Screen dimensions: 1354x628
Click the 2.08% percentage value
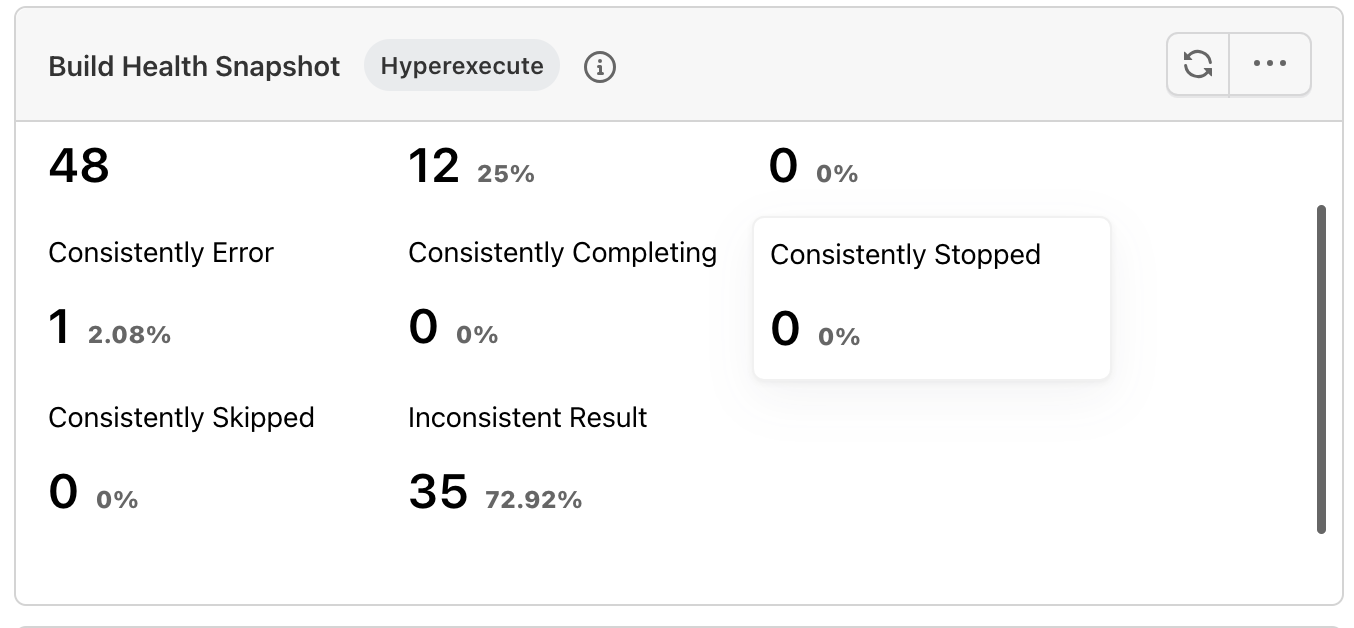pos(129,336)
